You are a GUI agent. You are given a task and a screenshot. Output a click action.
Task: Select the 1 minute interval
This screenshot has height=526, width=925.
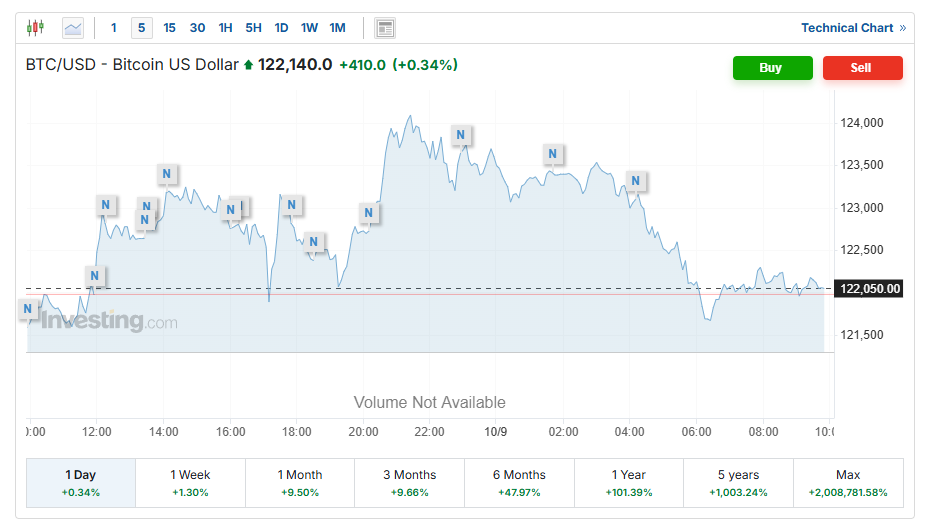(114, 28)
